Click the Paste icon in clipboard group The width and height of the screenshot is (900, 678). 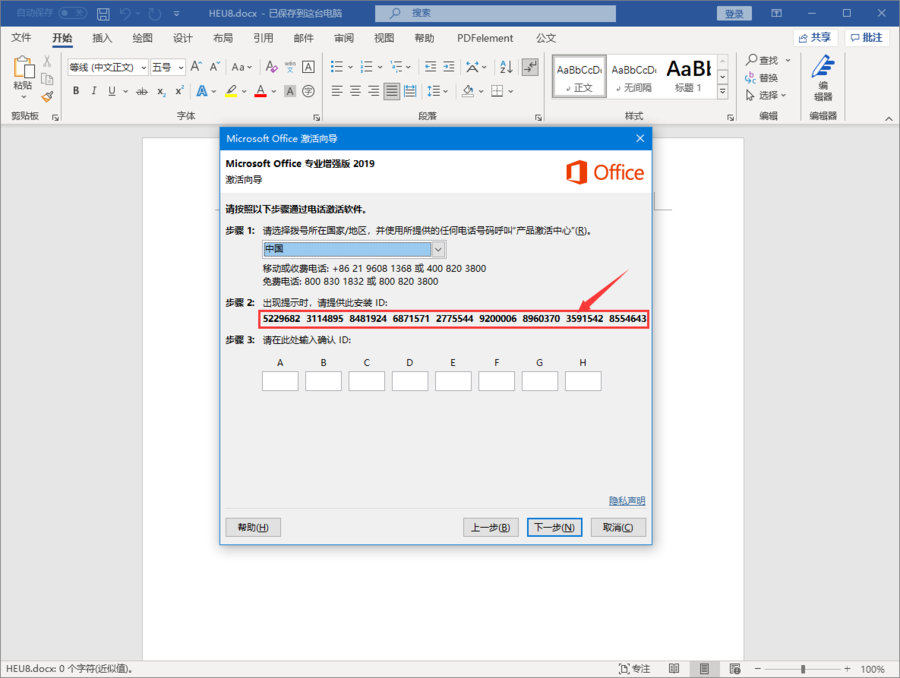pos(22,72)
